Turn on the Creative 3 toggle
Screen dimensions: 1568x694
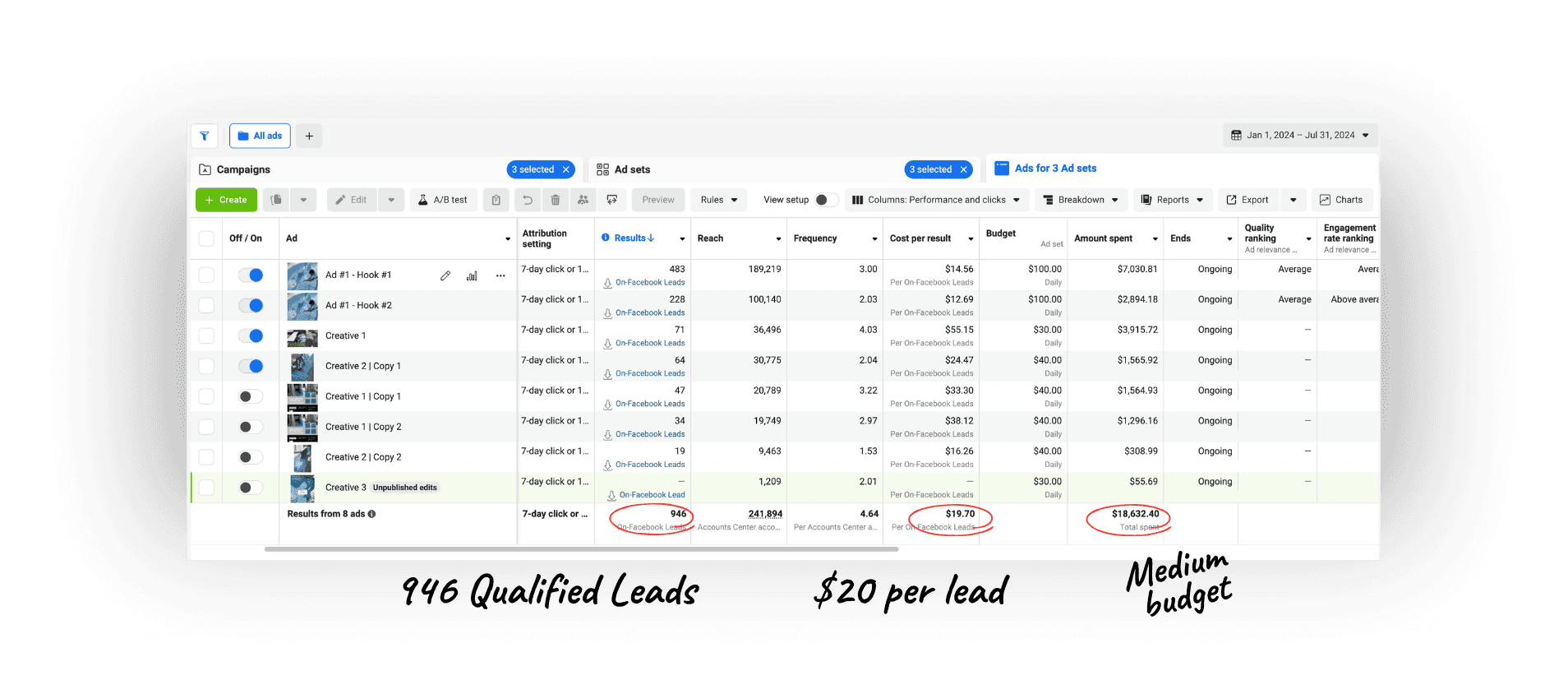[251, 488]
